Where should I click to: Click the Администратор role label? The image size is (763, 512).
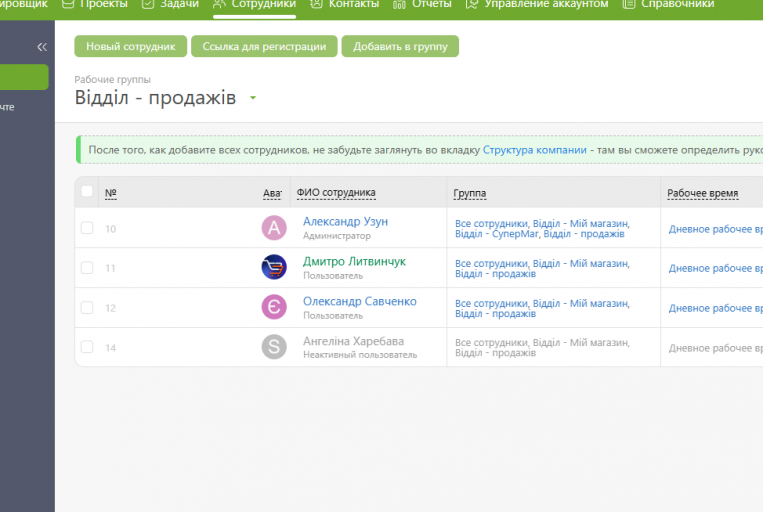click(x=337, y=236)
